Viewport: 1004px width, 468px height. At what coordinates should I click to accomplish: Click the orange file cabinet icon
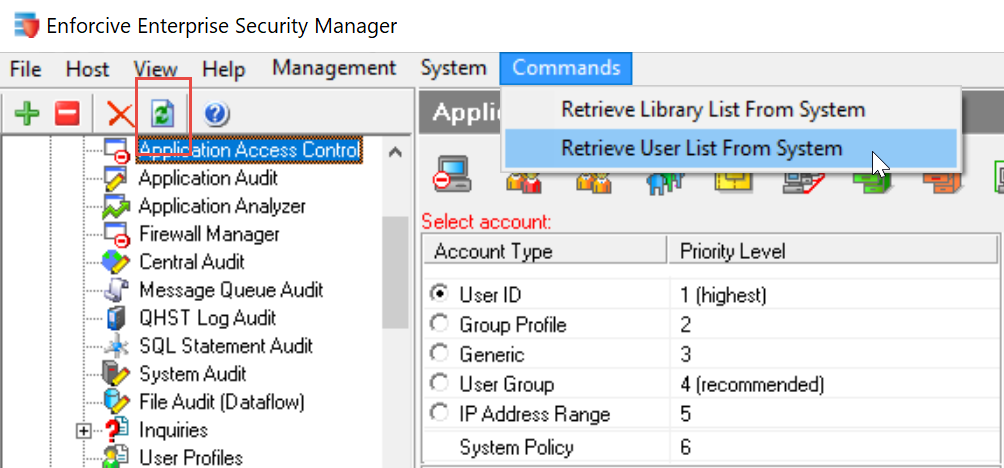(942, 181)
